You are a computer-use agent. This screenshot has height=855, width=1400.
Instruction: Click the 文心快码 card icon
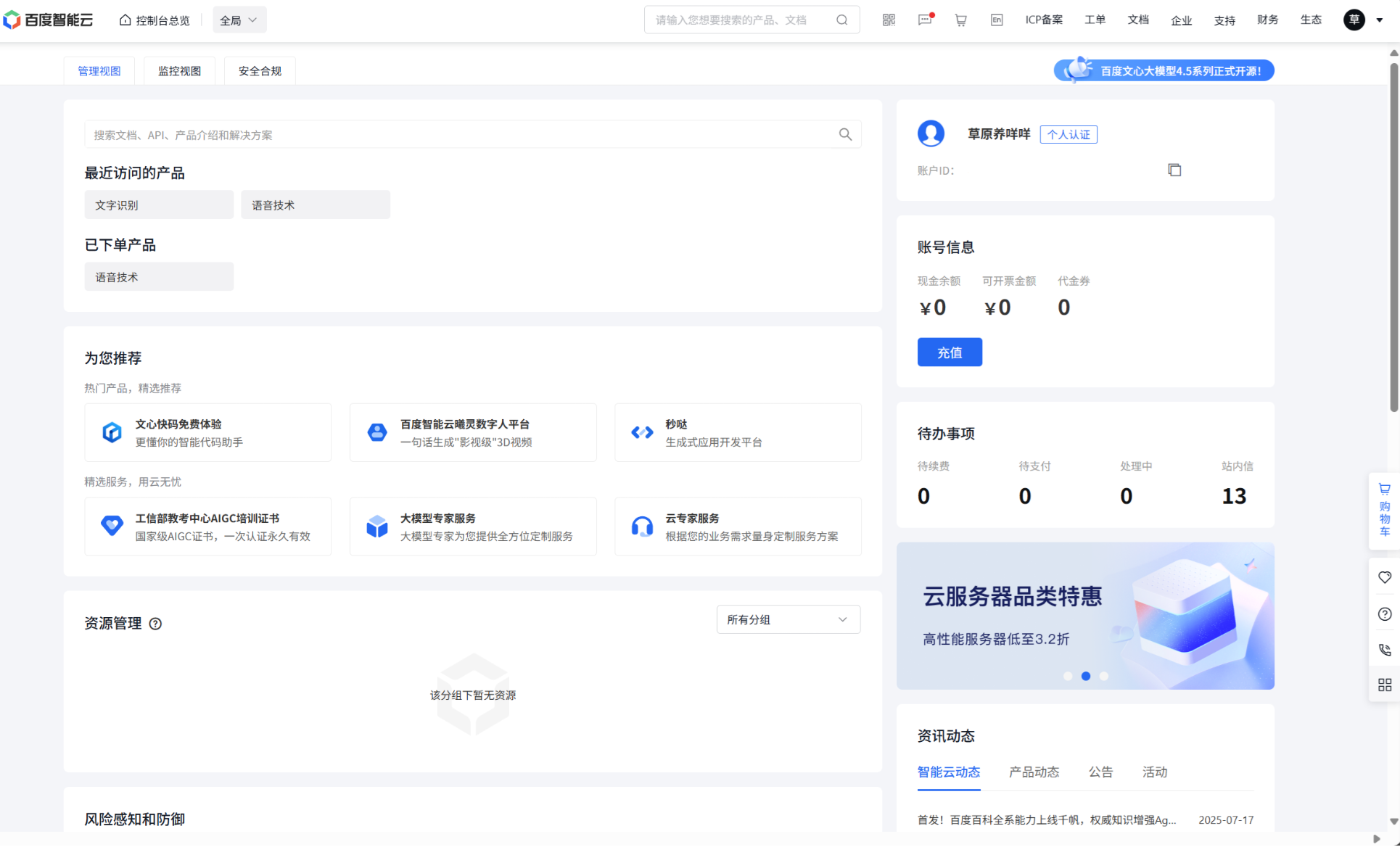[x=112, y=432]
